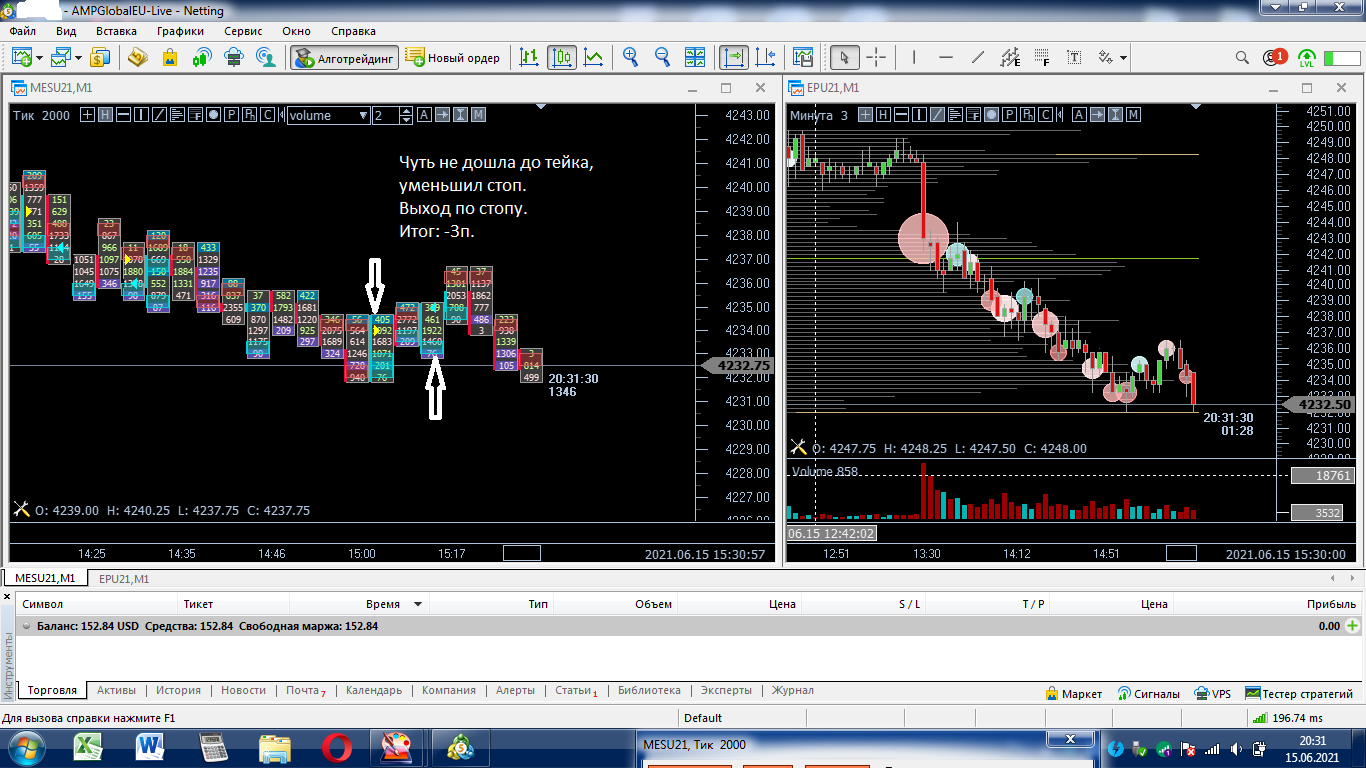Collapse the Баланс summary row
This screenshot has height=768, width=1366.
pos(26,626)
